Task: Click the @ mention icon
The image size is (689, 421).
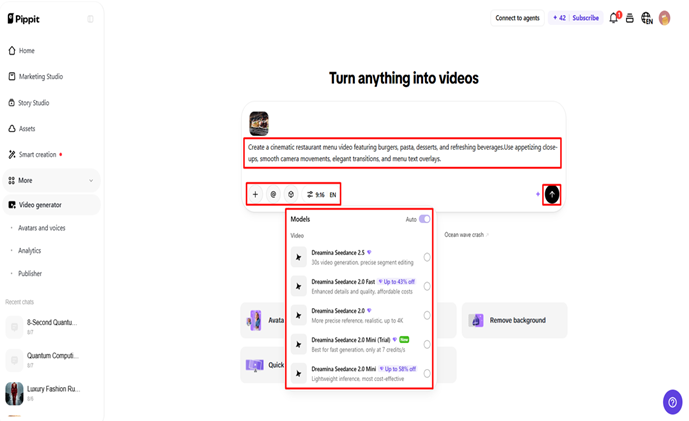Action: pyautogui.click(x=273, y=194)
